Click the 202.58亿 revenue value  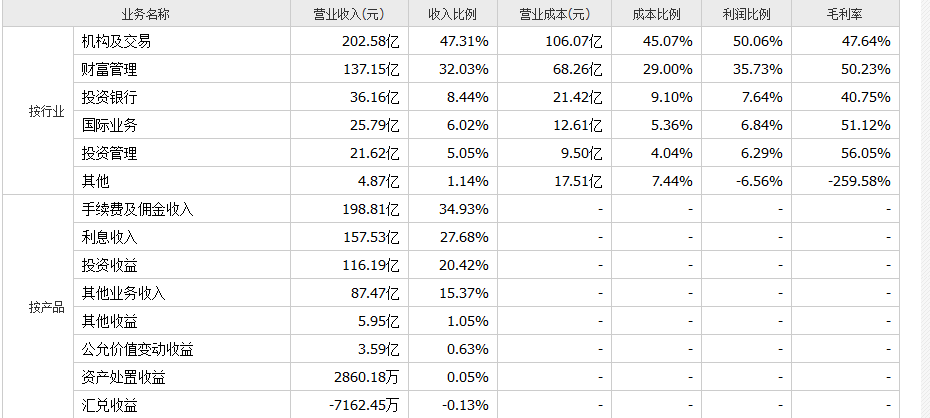[x=370, y=41]
